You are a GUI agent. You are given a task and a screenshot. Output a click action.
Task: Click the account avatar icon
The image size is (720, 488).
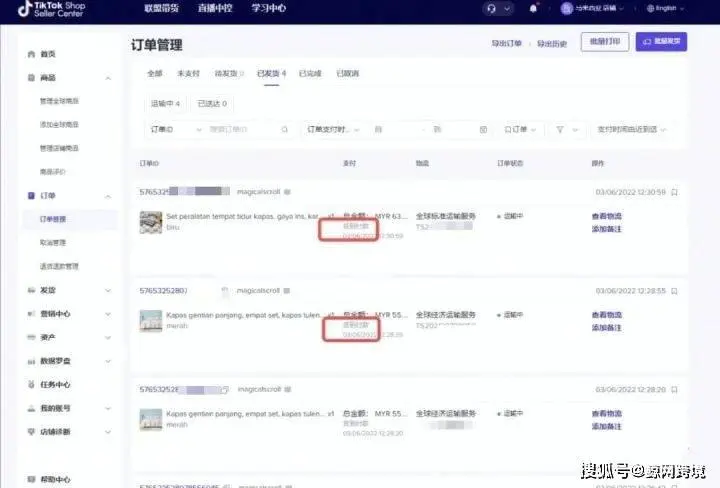click(567, 8)
